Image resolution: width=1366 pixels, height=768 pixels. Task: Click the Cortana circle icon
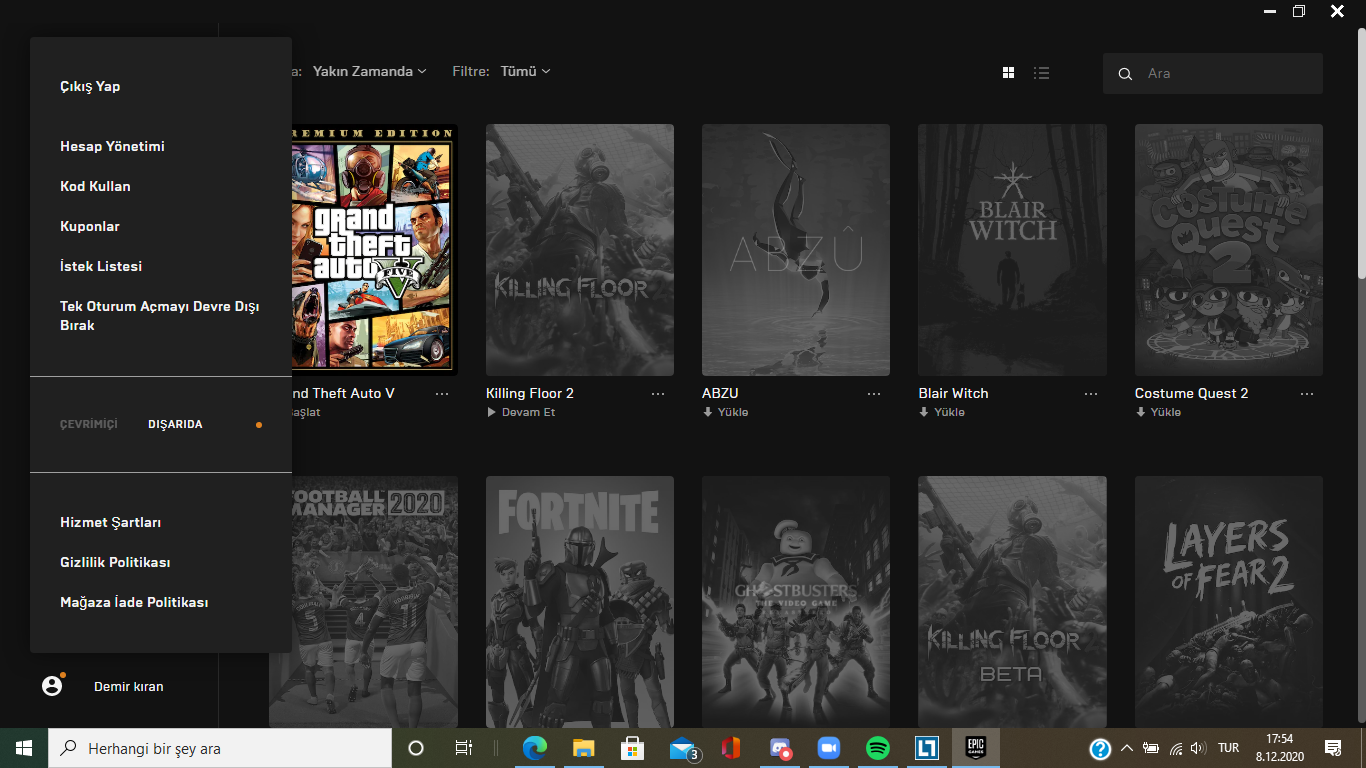(416, 748)
